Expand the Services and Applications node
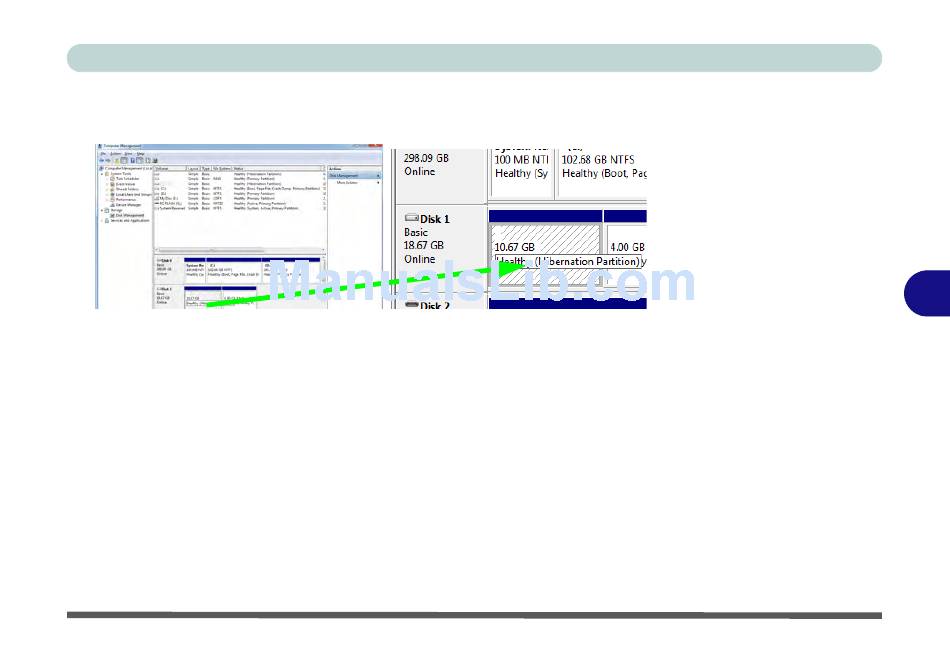Image resolution: width=950 pixels, height=669 pixels. (x=102, y=220)
